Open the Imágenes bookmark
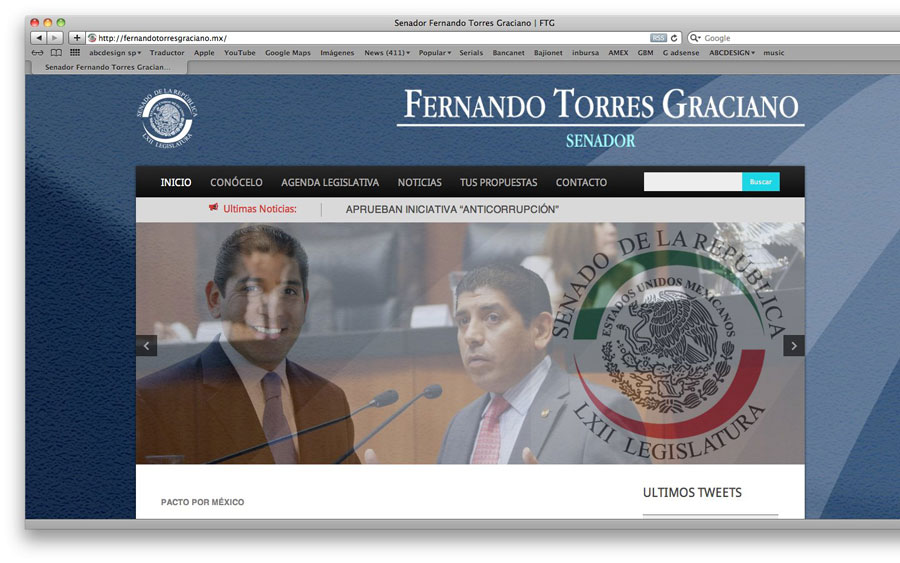Screen dimensions: 900x563 337,53
